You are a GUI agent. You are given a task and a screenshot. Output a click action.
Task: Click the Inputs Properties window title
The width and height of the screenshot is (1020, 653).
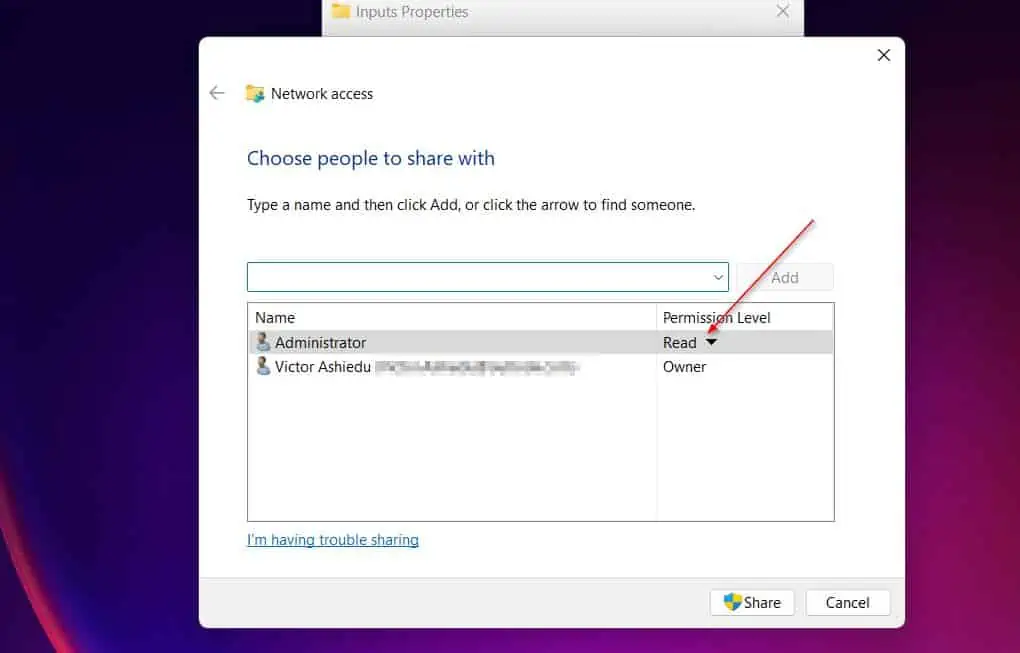click(x=412, y=12)
